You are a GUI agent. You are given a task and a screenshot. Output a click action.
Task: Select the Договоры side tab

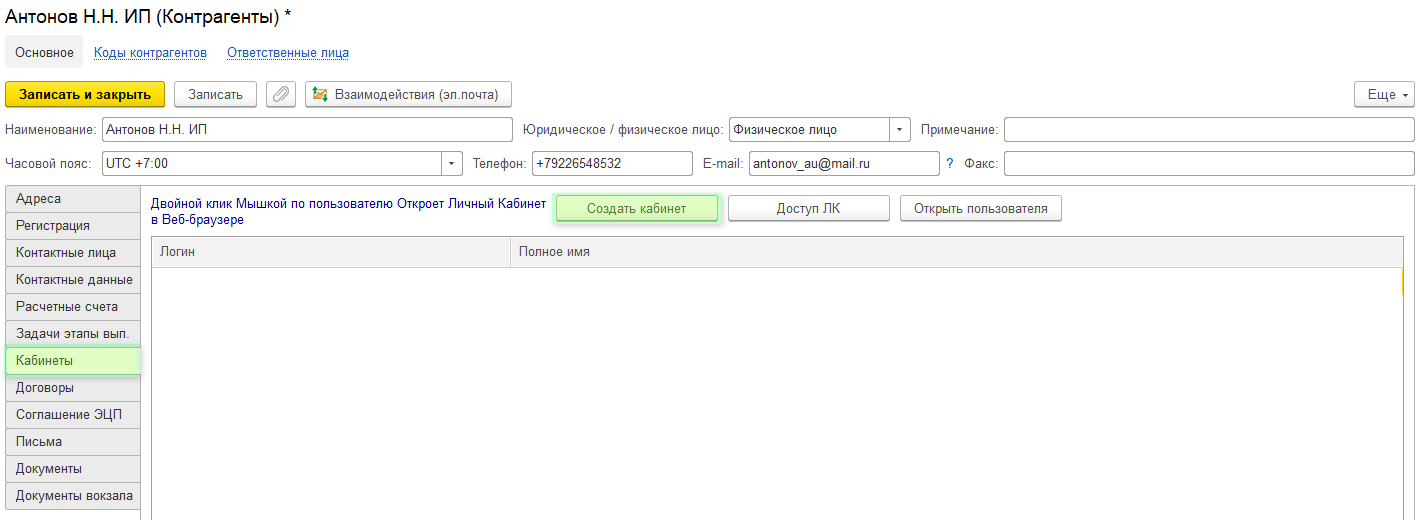72,388
